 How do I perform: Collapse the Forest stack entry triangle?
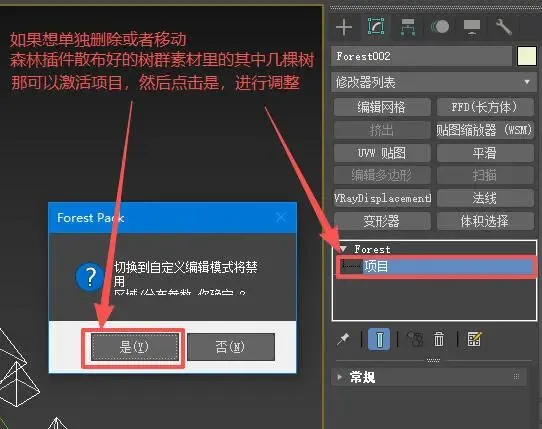click(343, 249)
